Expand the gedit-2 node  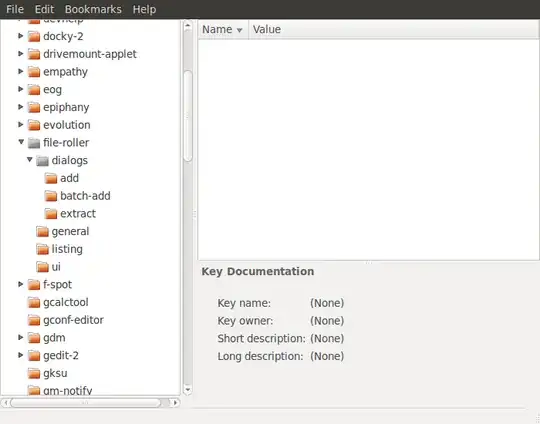(21, 355)
